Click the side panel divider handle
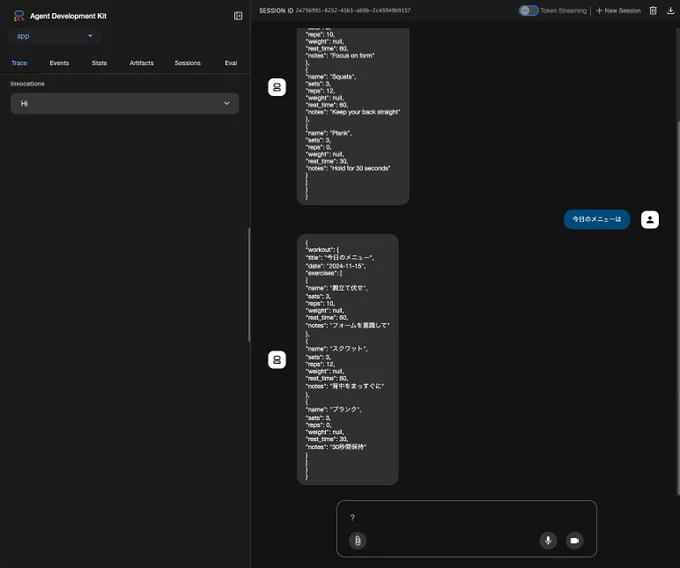The width and height of the screenshot is (680, 568). click(x=249, y=285)
